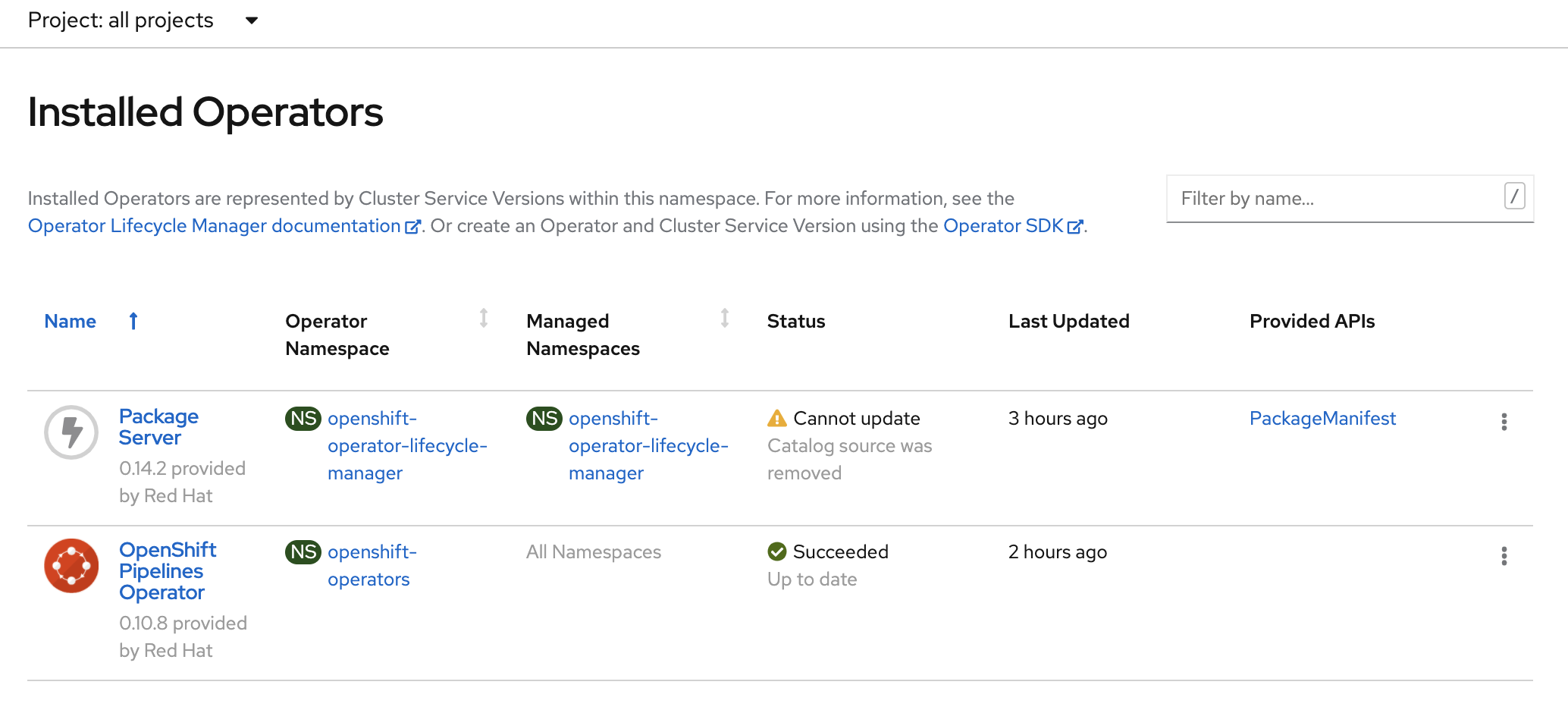The width and height of the screenshot is (1568, 710).
Task: Click the Managed Namespaces column header
Action: [583, 335]
